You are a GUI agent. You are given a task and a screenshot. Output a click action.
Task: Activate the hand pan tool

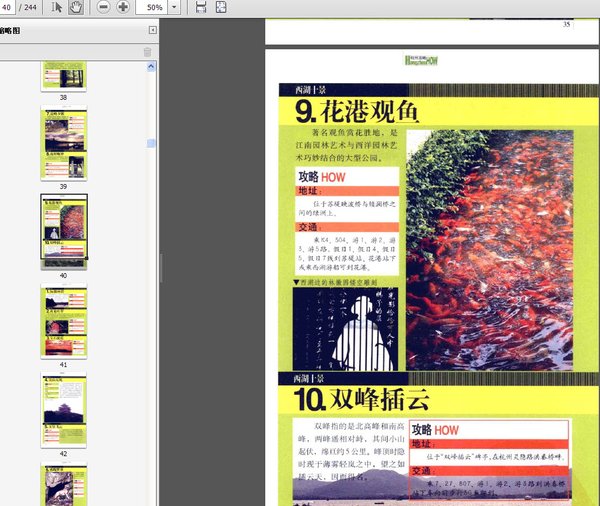pyautogui.click(x=76, y=7)
